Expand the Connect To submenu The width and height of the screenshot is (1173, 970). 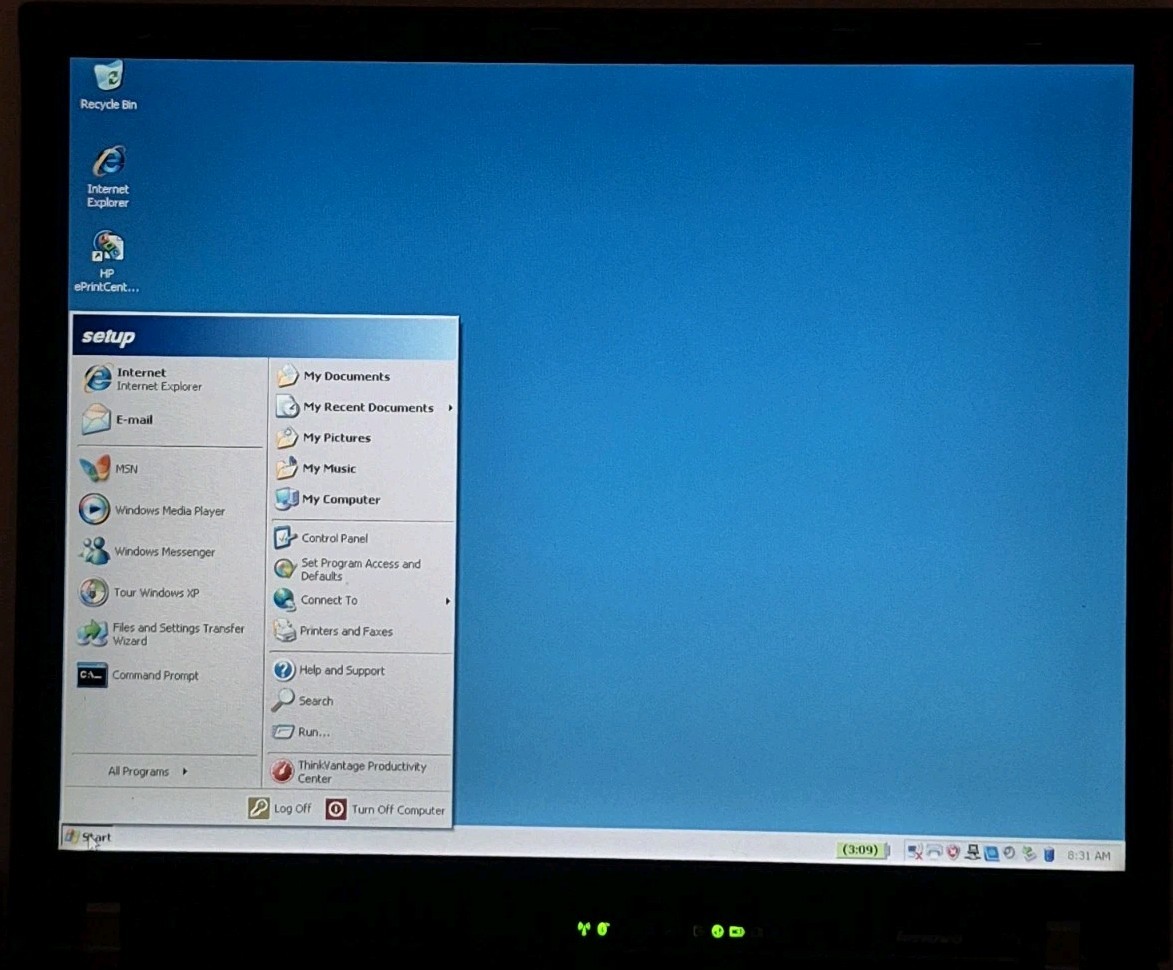point(362,600)
